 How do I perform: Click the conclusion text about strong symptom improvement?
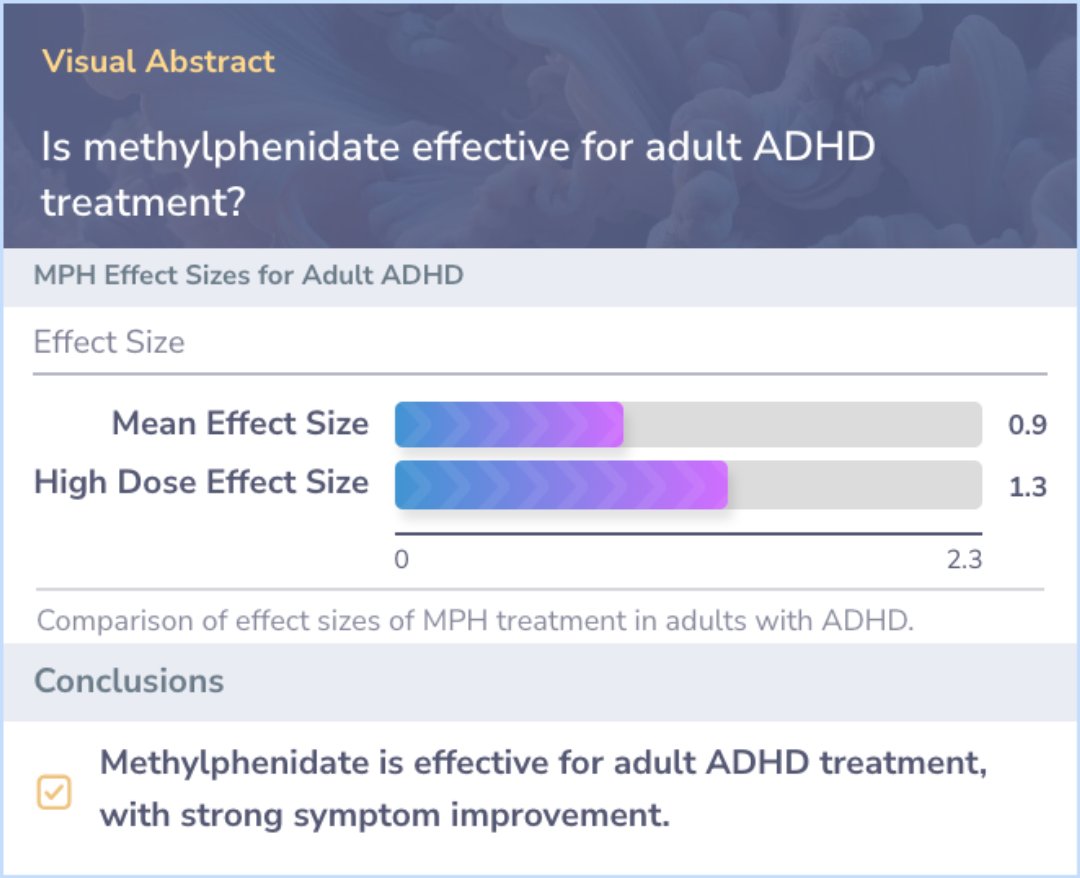(544, 788)
